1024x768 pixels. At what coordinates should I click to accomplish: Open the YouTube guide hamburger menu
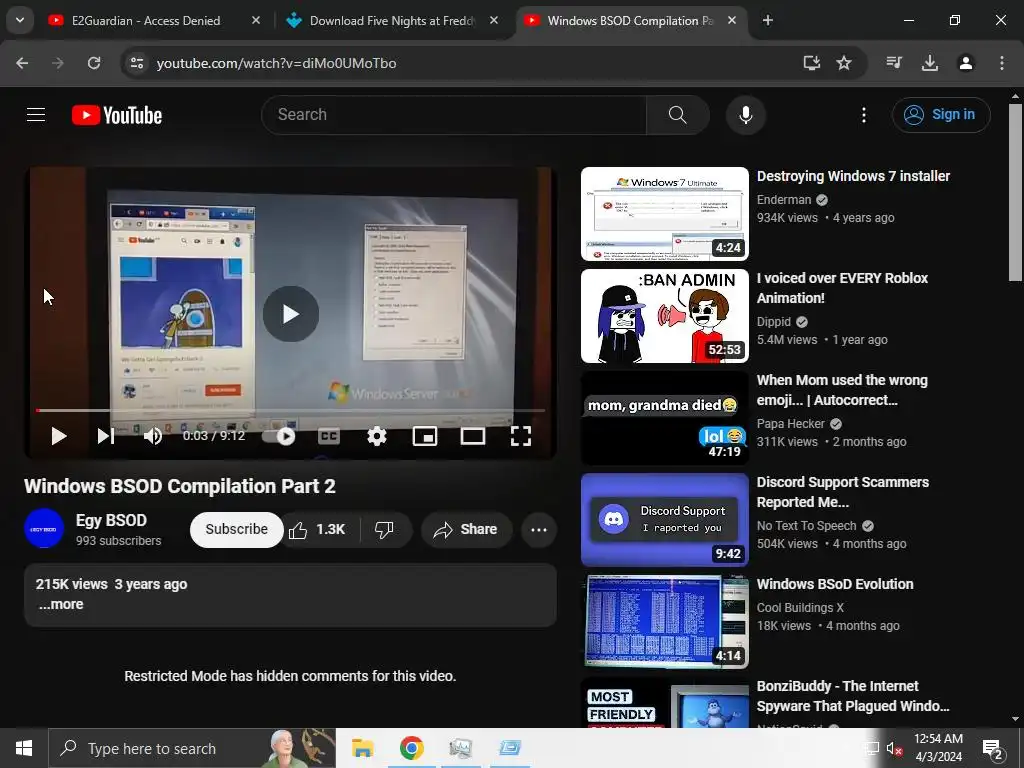tap(36, 115)
